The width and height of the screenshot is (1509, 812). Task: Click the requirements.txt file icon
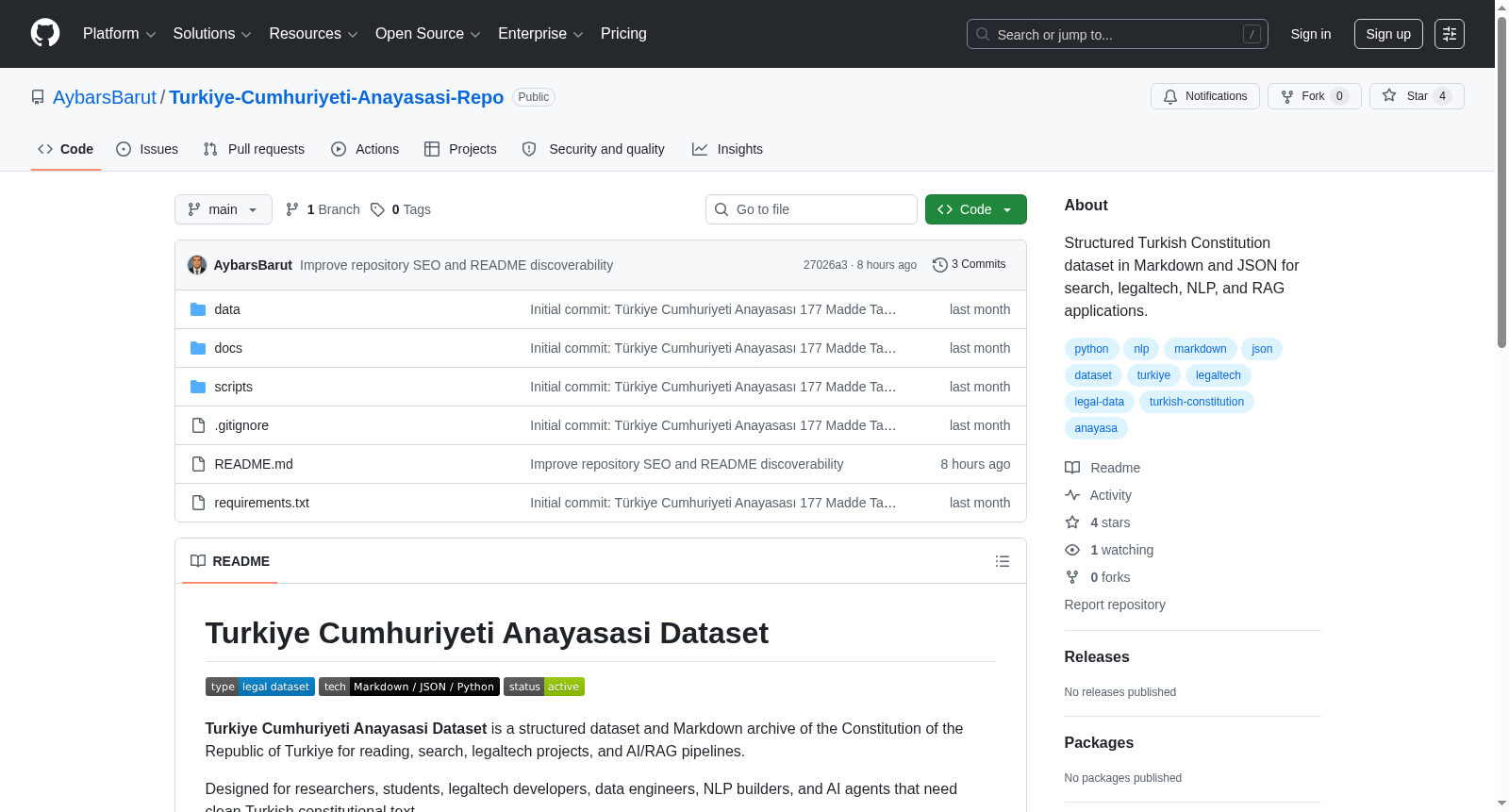(x=198, y=503)
